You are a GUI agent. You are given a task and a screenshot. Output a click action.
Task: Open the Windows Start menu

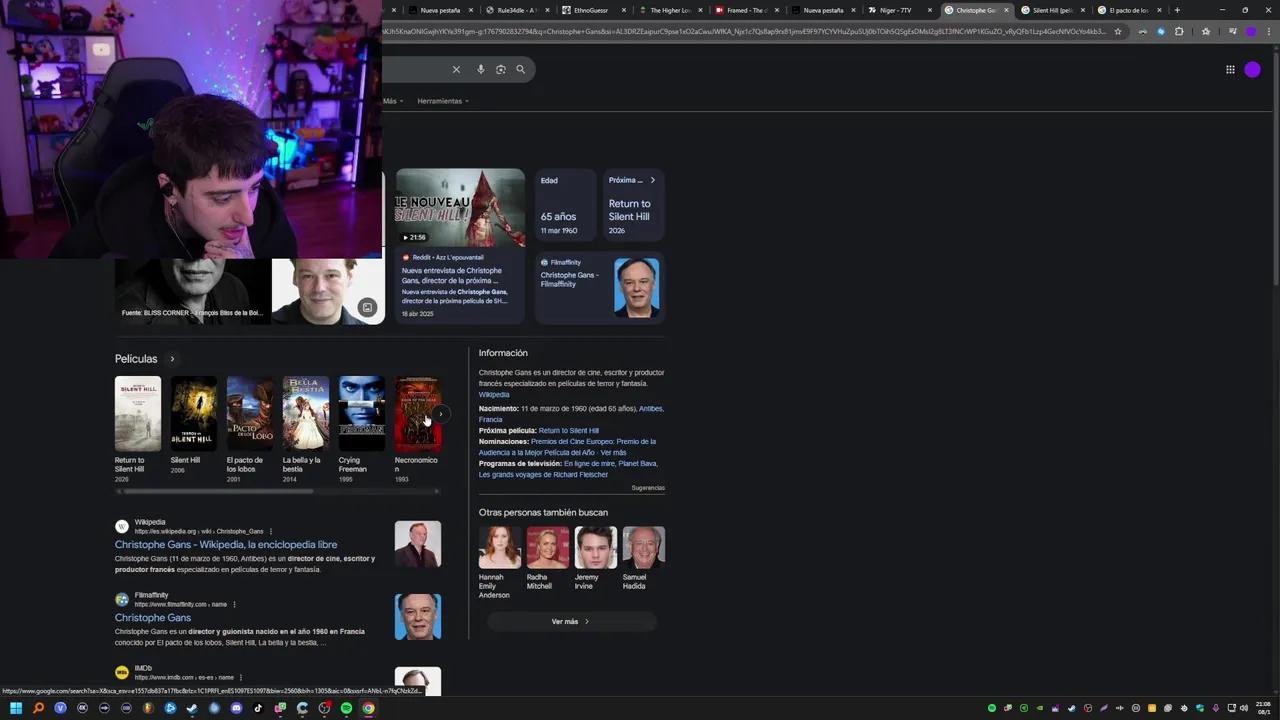pos(16,708)
